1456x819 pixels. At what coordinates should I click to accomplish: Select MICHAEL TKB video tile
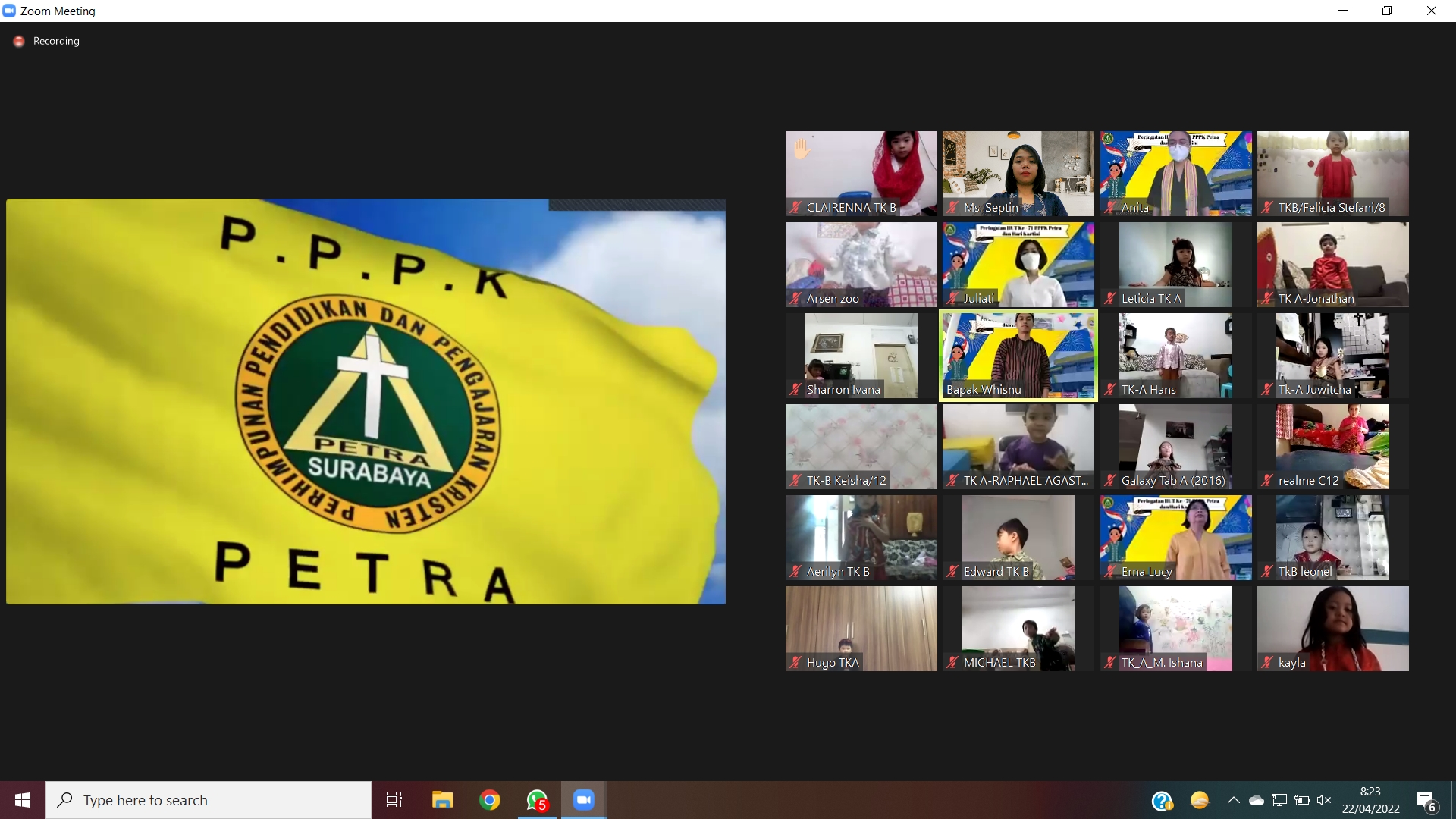(x=1018, y=629)
